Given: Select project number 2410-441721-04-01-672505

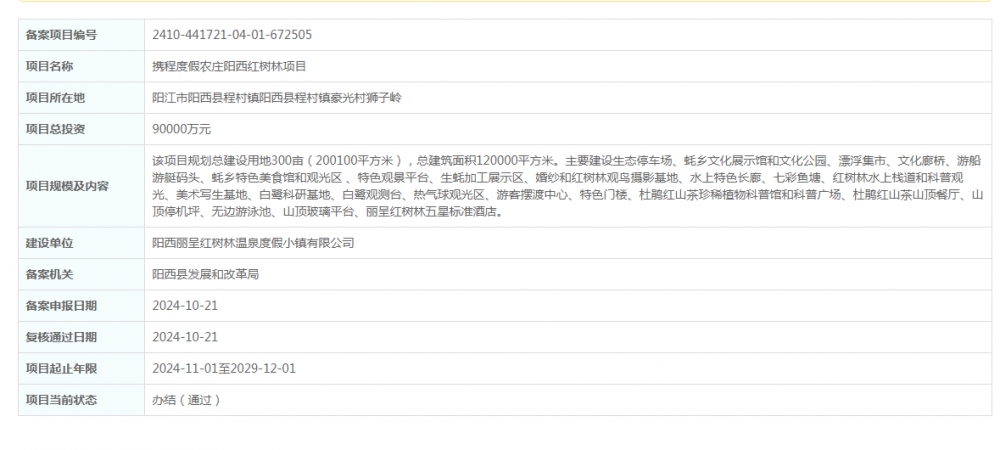Looking at the screenshot, I should pyautogui.click(x=232, y=35).
